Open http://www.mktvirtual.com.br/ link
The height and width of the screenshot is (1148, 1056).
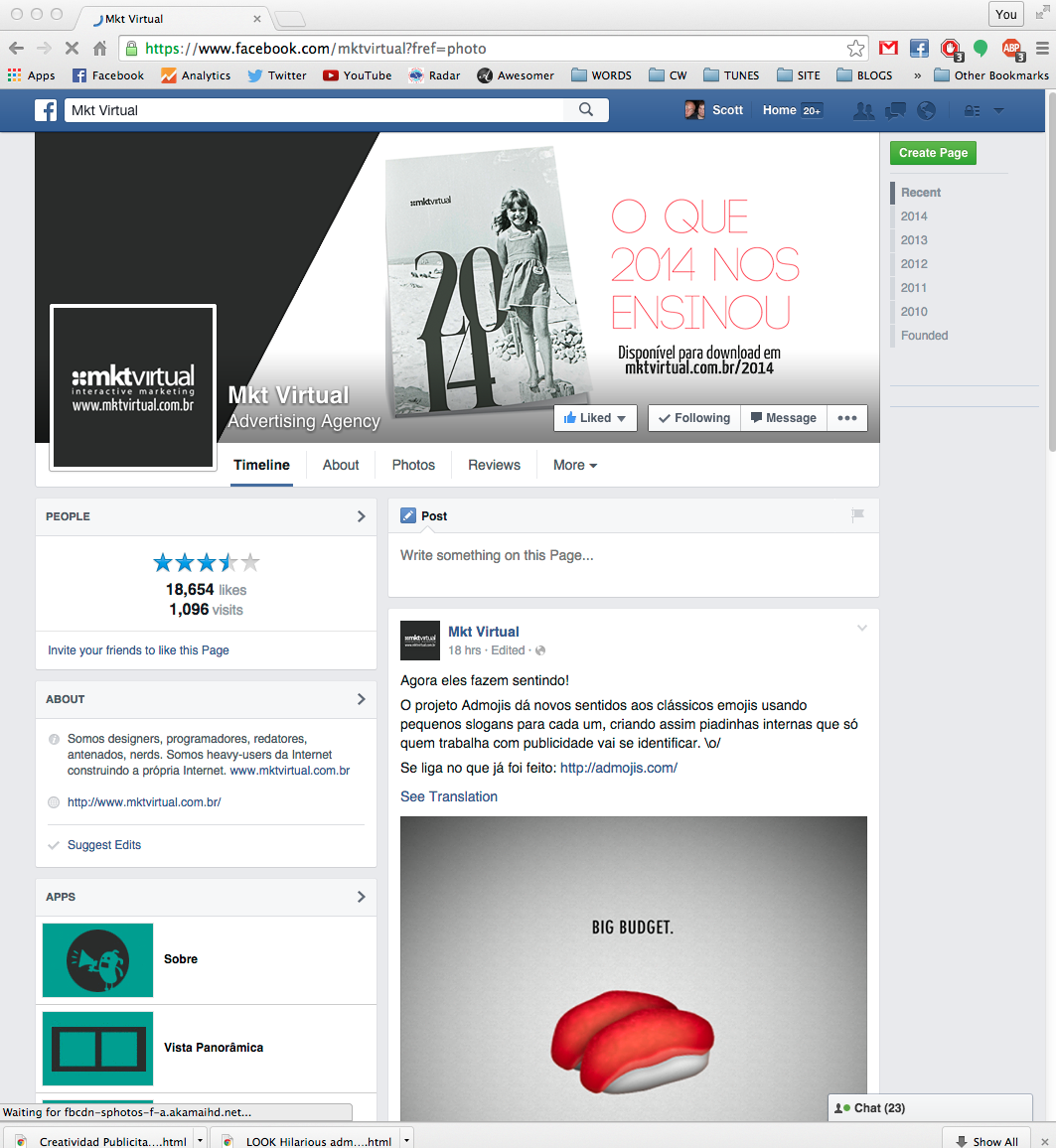click(x=144, y=802)
